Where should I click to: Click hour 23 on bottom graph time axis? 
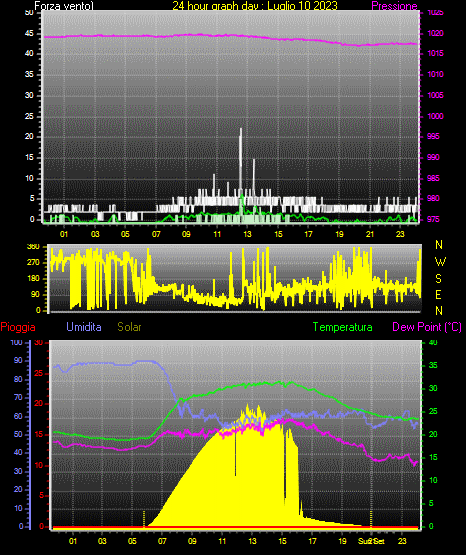click(x=402, y=541)
